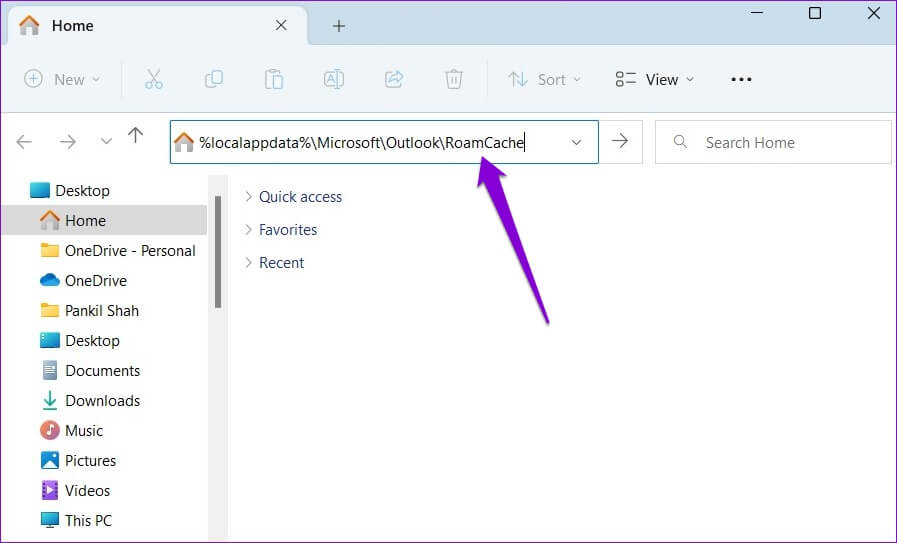The image size is (897, 543).
Task: Click the Delete trash can icon
Action: (x=454, y=79)
